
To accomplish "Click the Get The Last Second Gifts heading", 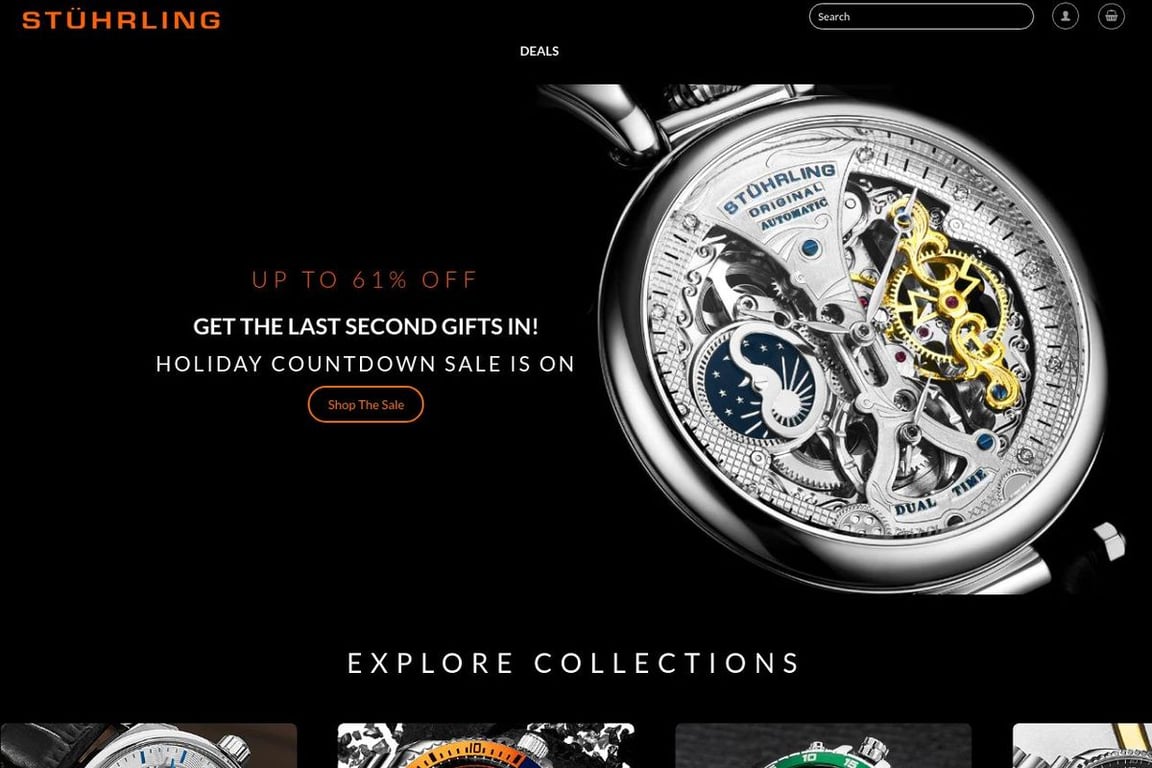I will click(366, 326).
